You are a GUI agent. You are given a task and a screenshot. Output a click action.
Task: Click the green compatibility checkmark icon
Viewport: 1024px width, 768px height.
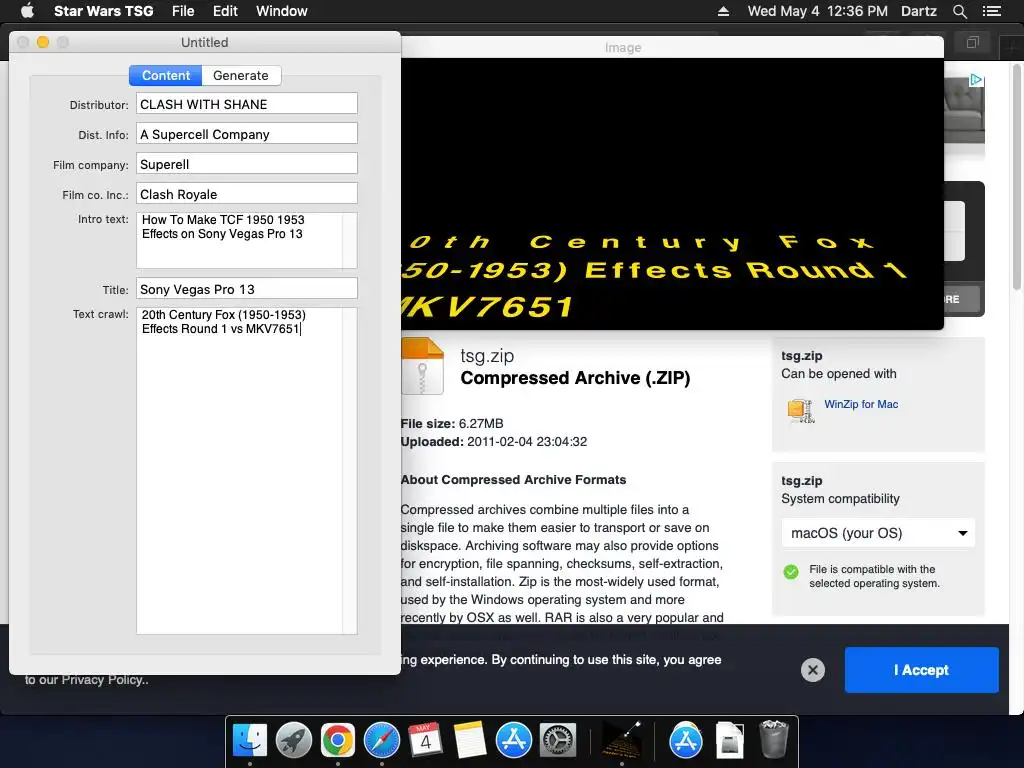pos(791,572)
